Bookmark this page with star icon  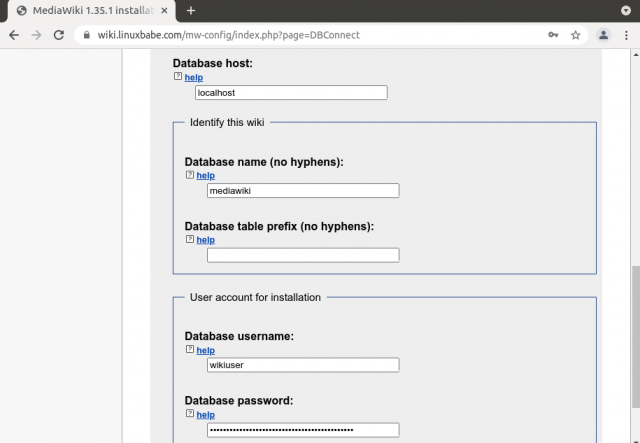576,34
